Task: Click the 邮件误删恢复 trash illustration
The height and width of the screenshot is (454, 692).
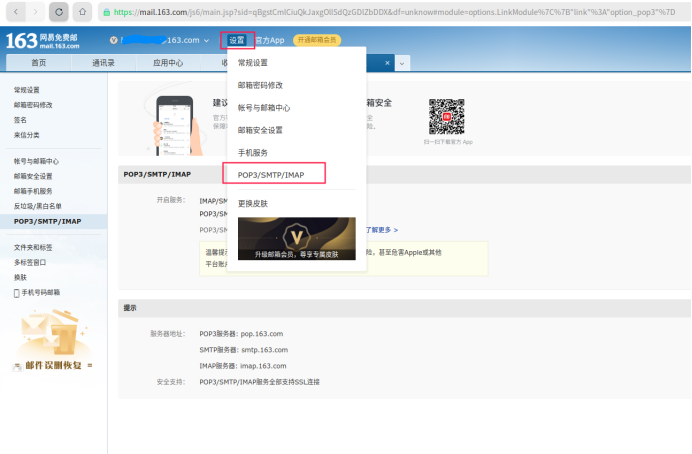Action: 54,333
